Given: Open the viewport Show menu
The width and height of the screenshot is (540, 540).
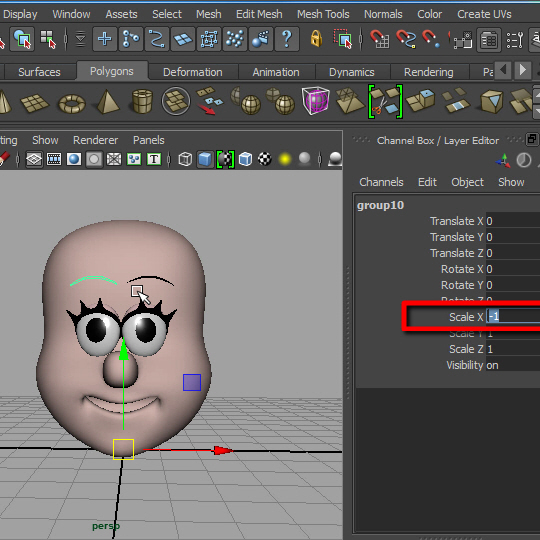Looking at the screenshot, I should [x=45, y=140].
